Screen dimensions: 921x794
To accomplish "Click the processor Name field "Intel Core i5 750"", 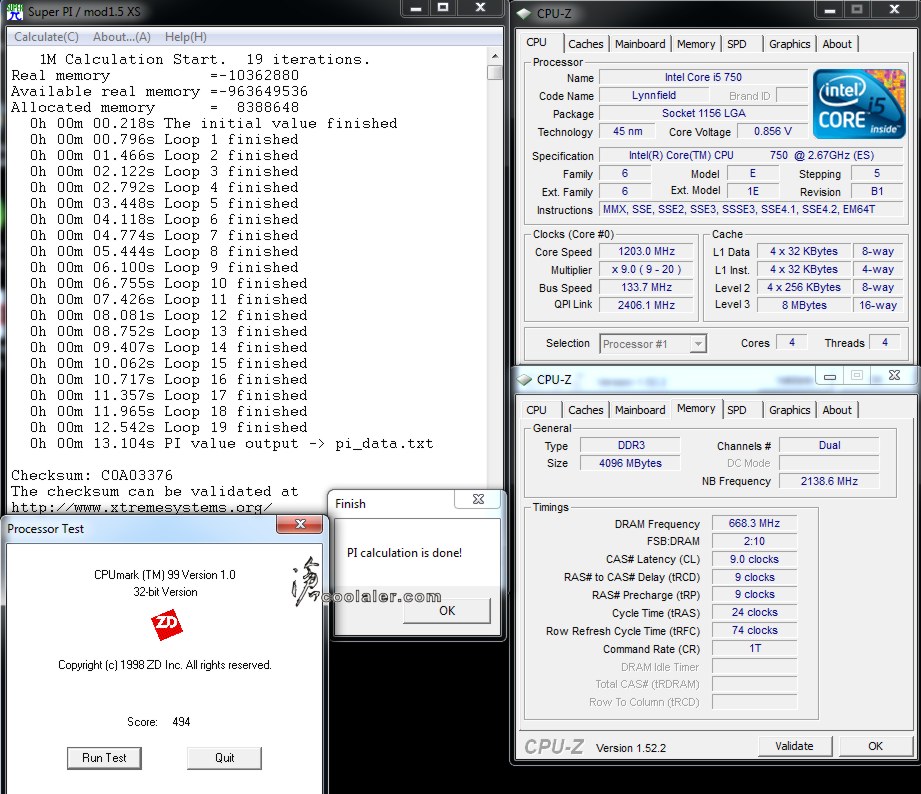I will coord(703,78).
